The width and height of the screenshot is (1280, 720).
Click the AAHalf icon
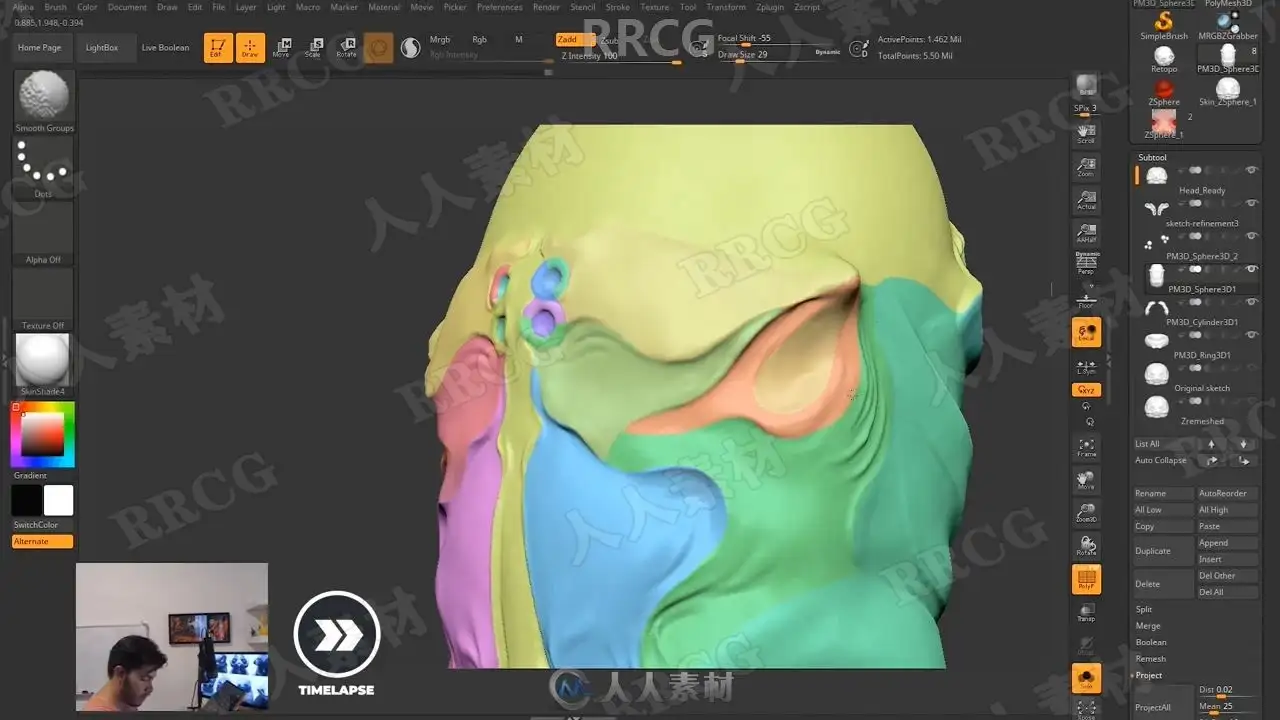[x=1086, y=232]
